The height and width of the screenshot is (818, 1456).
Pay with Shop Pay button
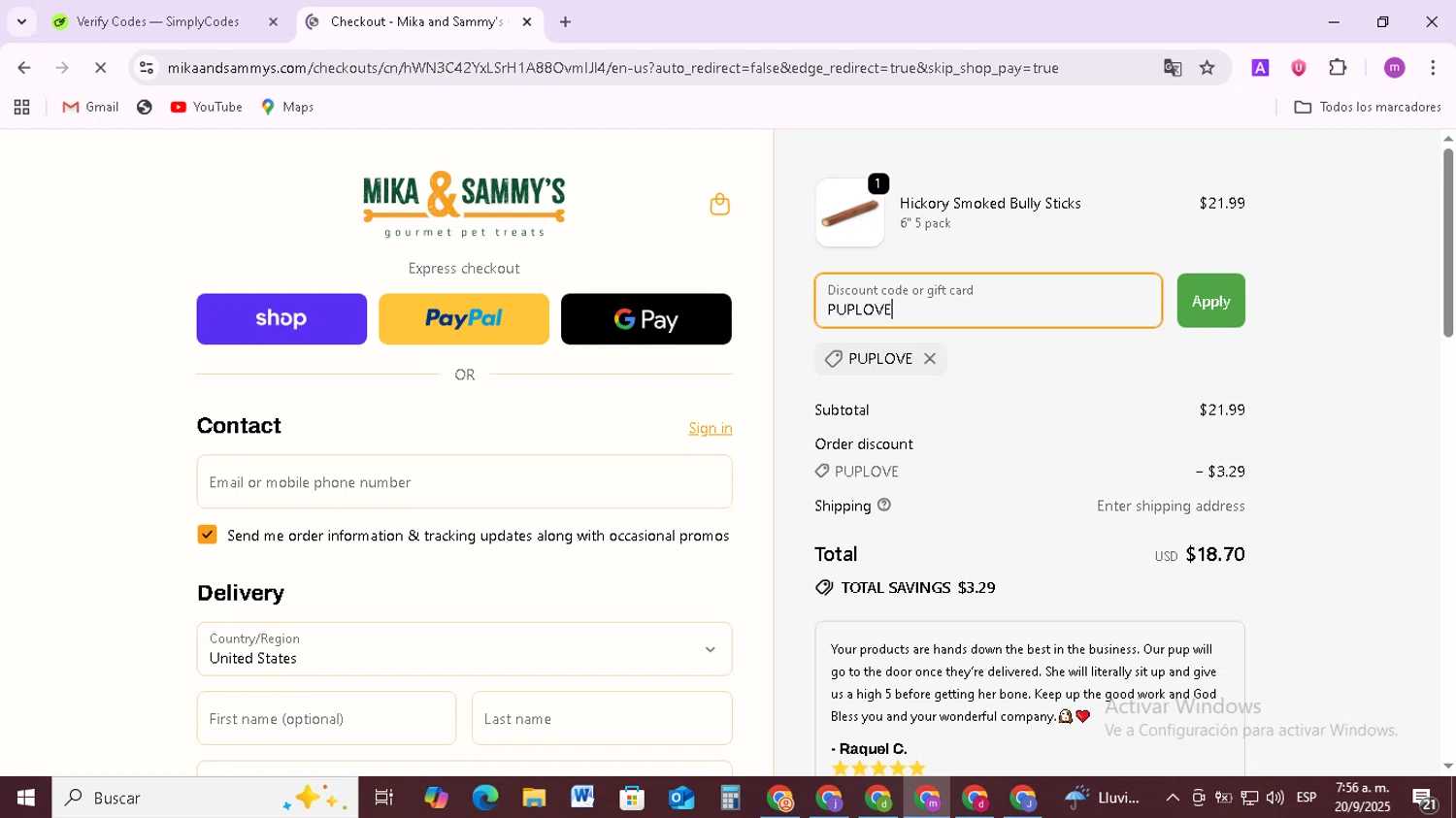point(281,319)
